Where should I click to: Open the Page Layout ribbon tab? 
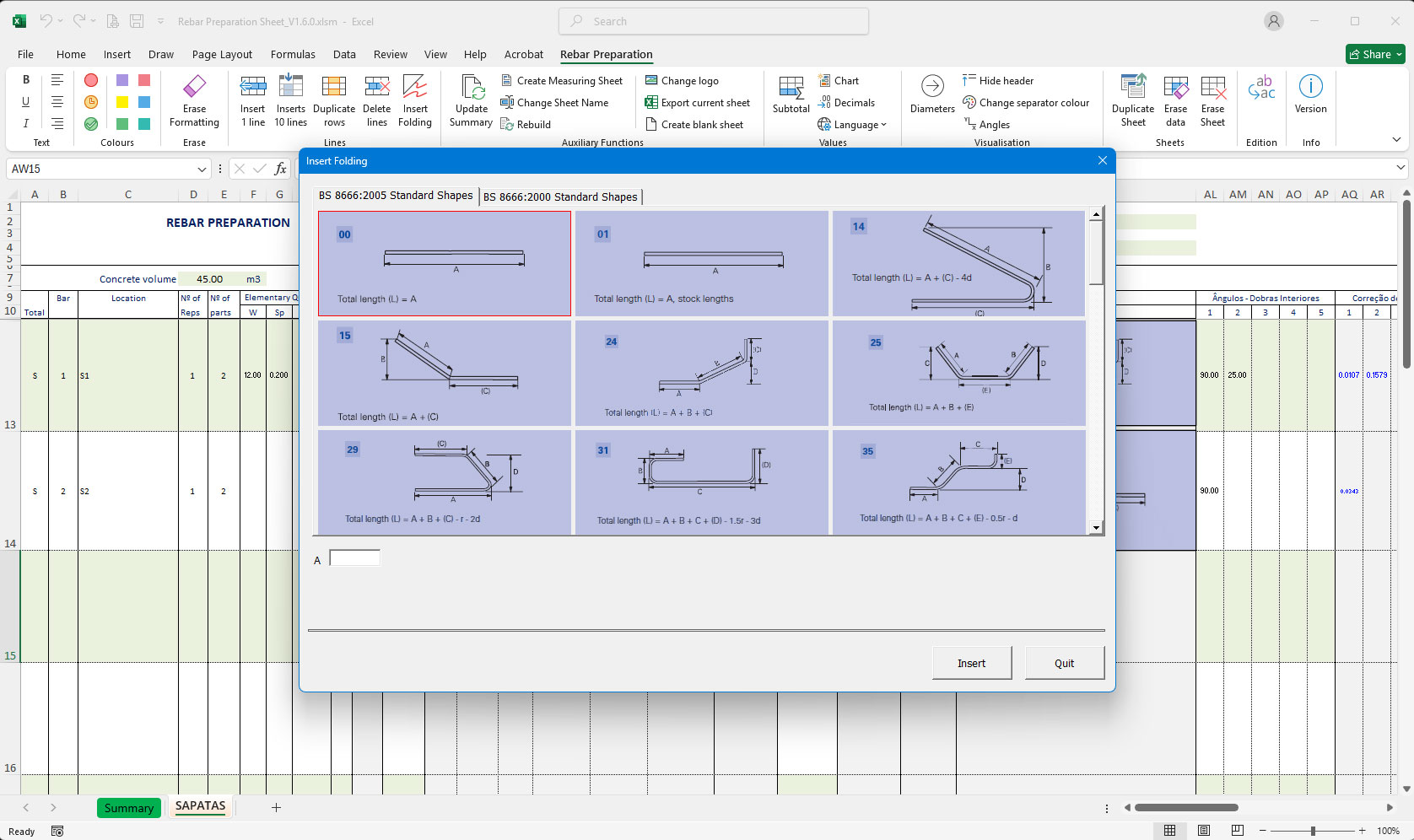point(222,55)
